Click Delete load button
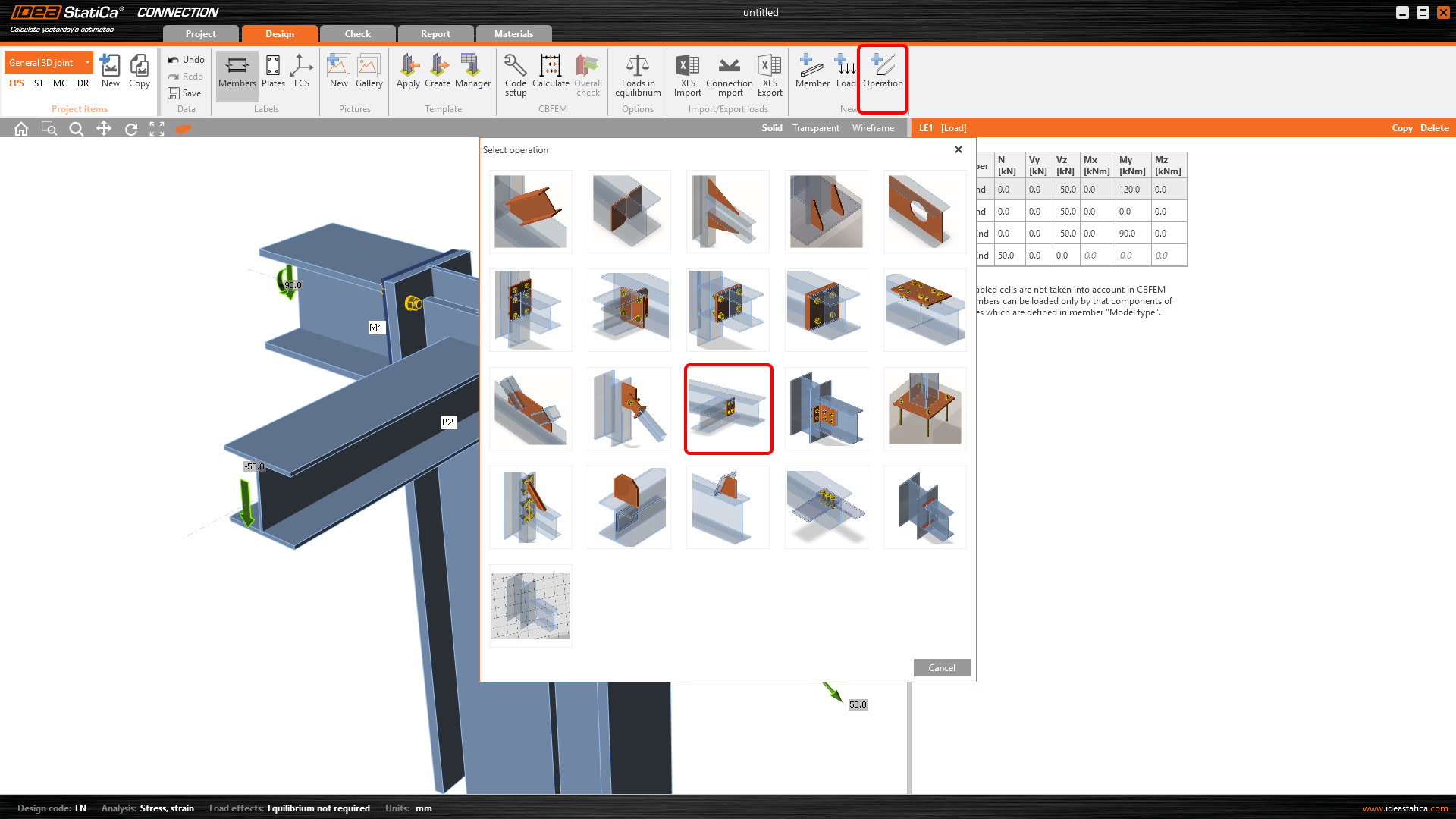Screen dimensions: 1456x819 click(x=1434, y=128)
